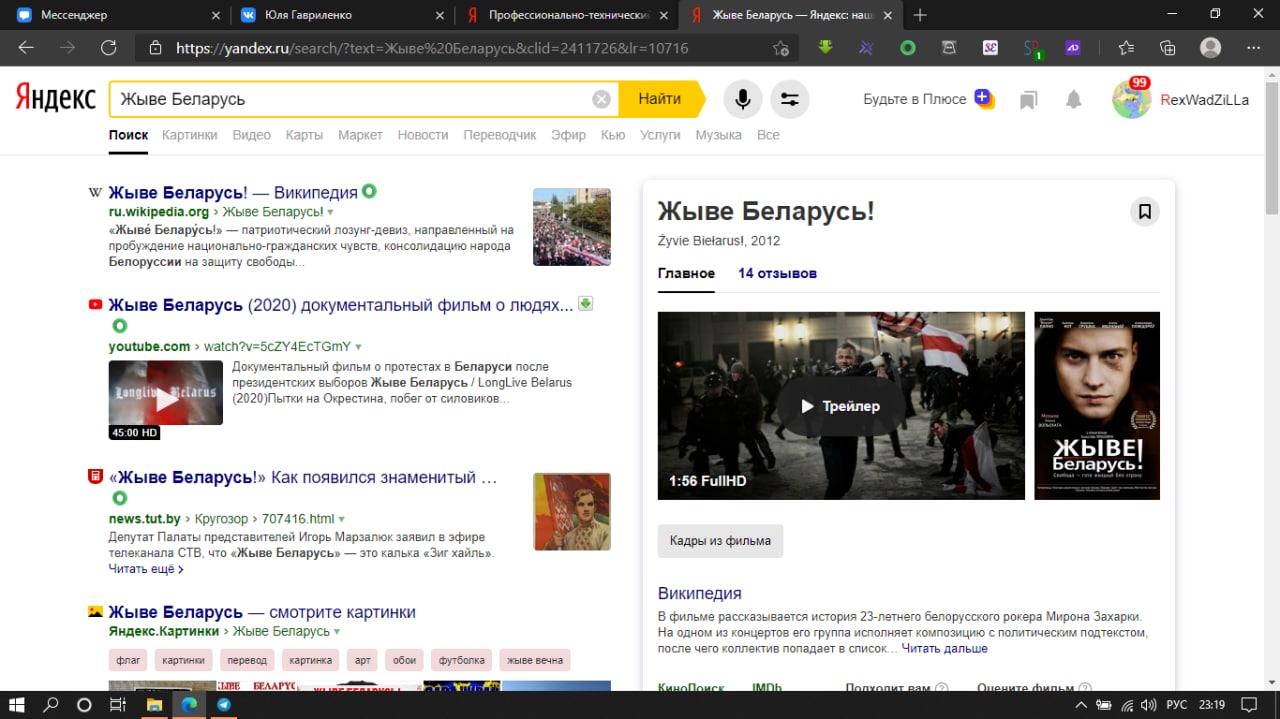This screenshot has width=1280, height=719.
Task: Open the search settings sliders icon
Action: [790, 99]
